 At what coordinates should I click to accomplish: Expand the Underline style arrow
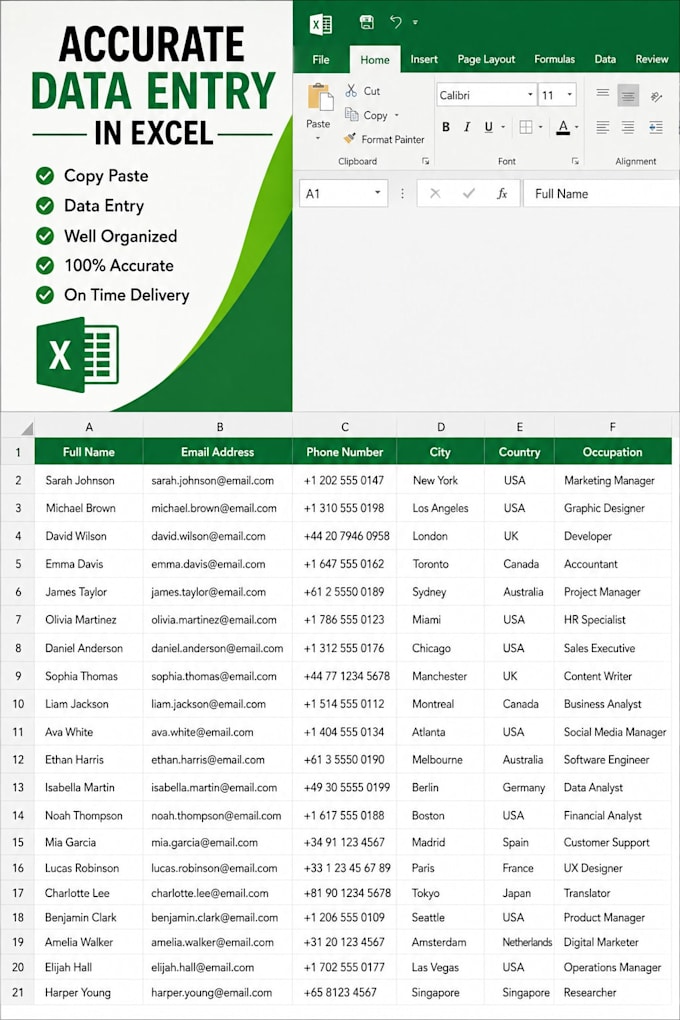pyautogui.click(x=502, y=128)
